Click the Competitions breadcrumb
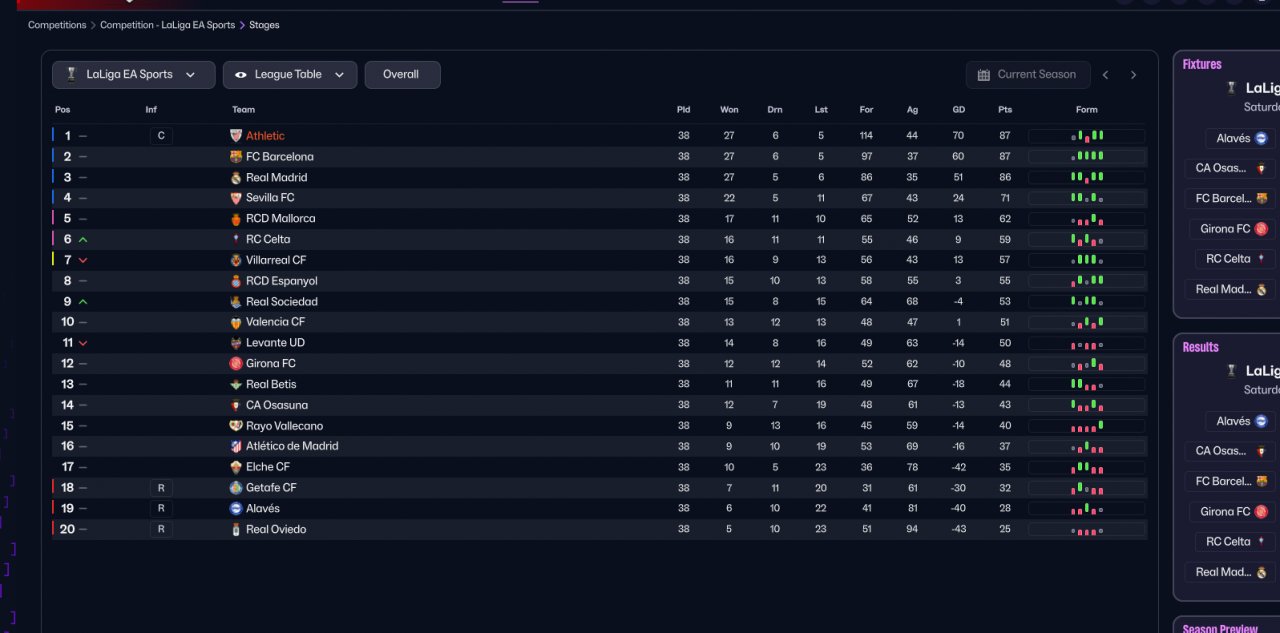 click(x=57, y=25)
